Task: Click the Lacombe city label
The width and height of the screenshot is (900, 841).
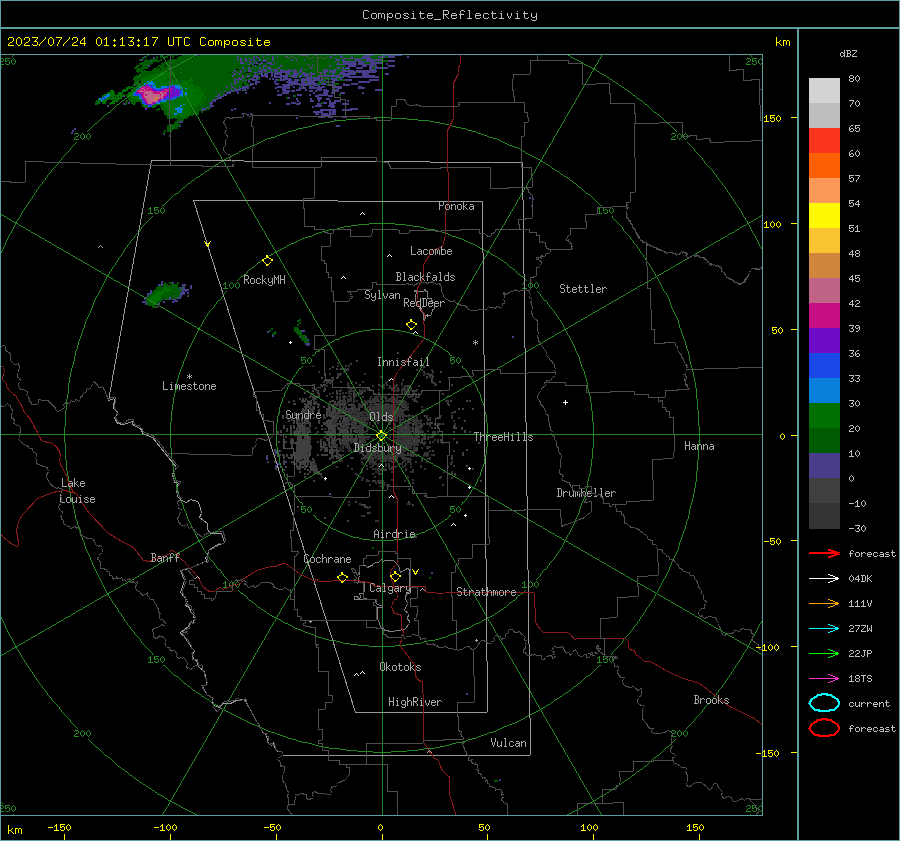Action: [x=431, y=251]
